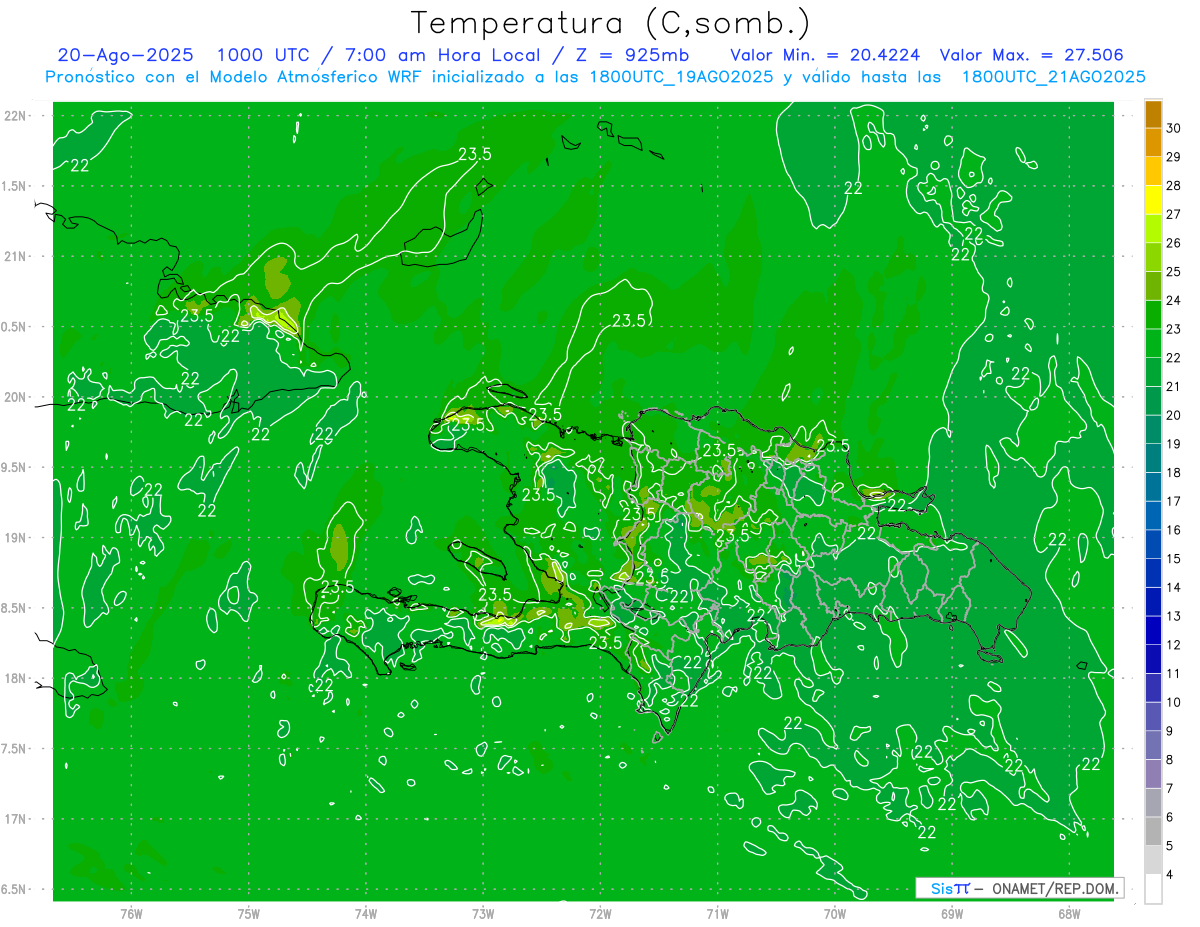Click the "12" color bar label
Viewport: 1200px width, 927px height.
coord(1174,645)
